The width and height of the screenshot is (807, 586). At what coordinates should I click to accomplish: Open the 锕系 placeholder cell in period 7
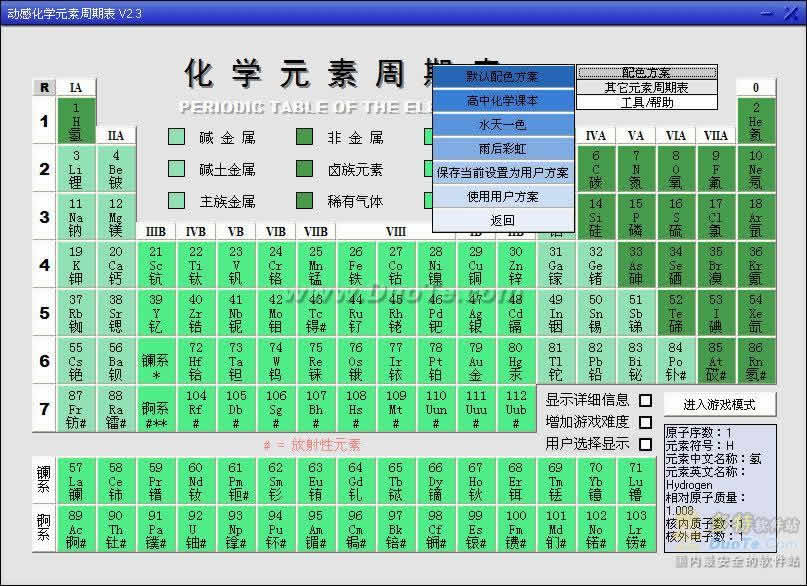coord(156,409)
